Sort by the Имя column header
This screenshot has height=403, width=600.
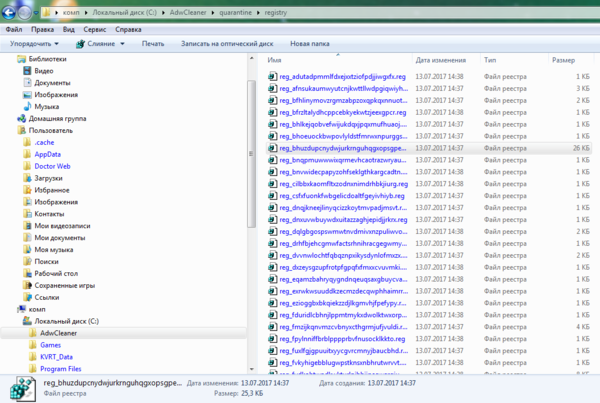tap(274, 60)
